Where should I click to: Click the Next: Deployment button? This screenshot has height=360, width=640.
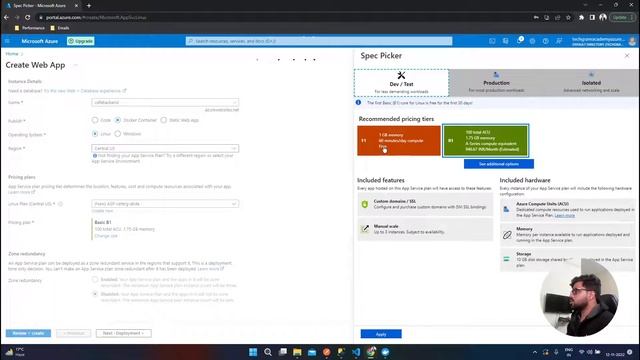(x=123, y=333)
